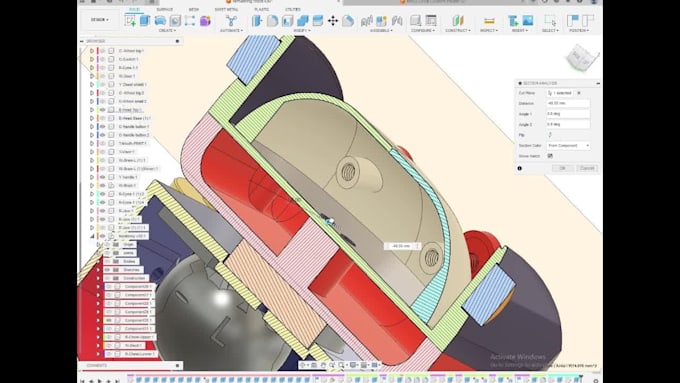Image resolution: width=680 pixels, height=383 pixels.
Task: Open the MODIFY dropdown menu
Action: (302, 31)
